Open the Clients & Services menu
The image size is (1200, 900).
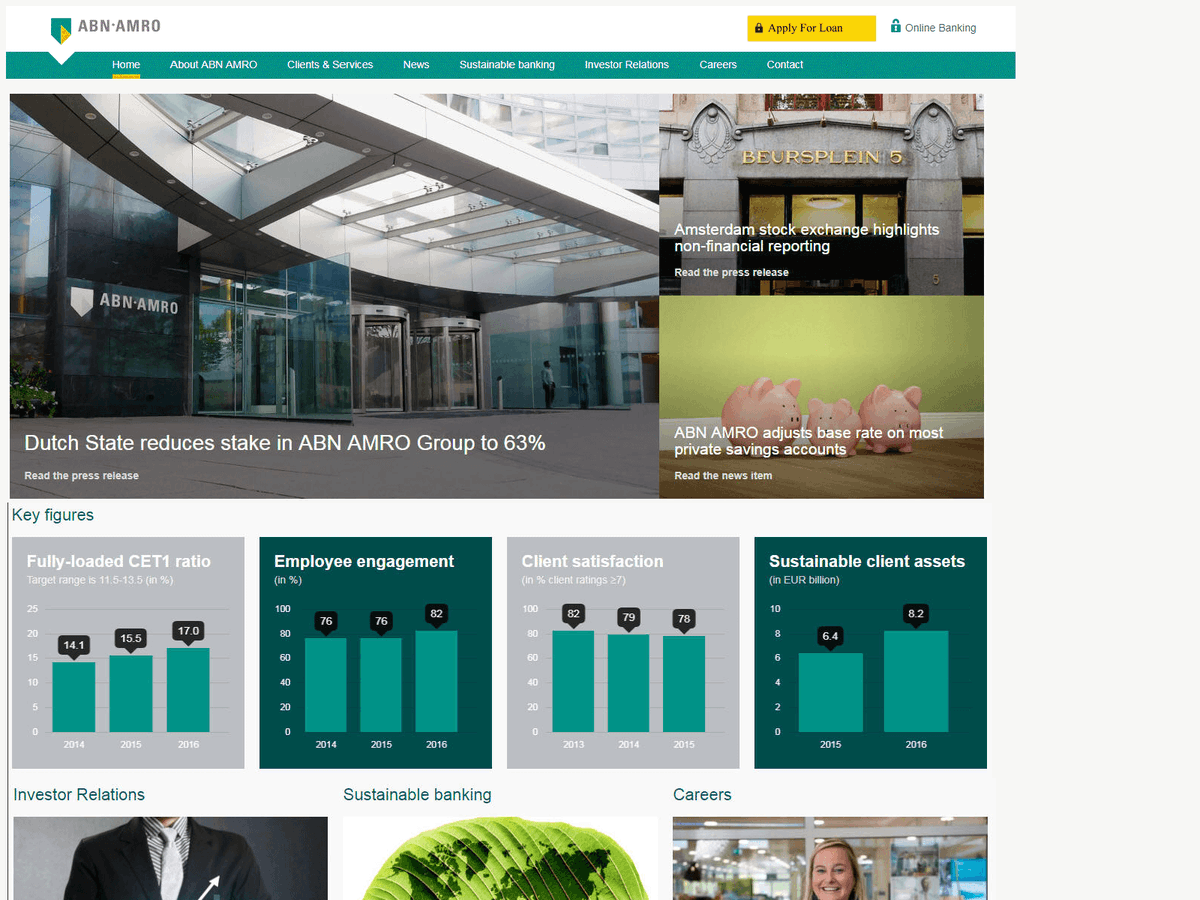coord(330,65)
